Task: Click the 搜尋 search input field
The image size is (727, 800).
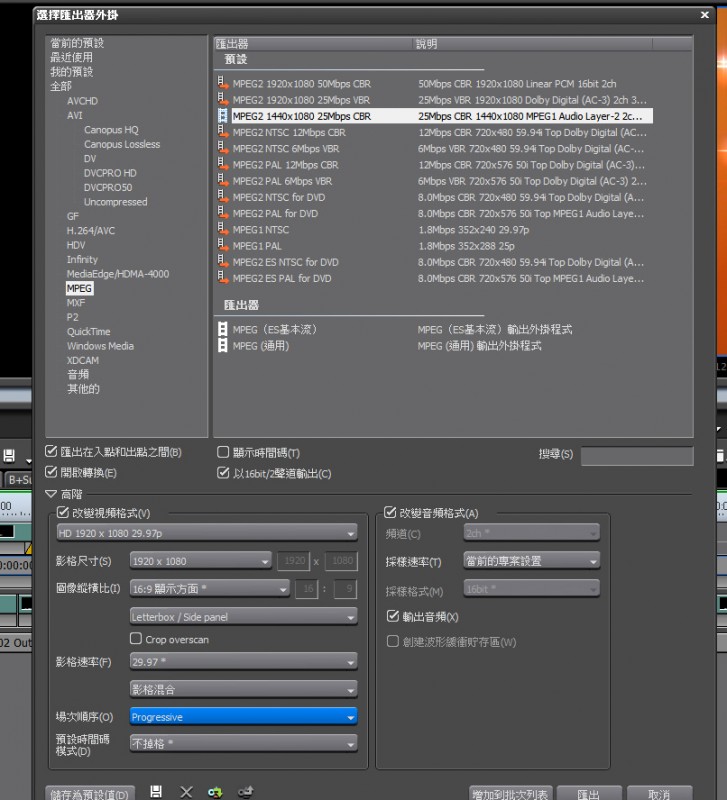Action: tap(636, 456)
